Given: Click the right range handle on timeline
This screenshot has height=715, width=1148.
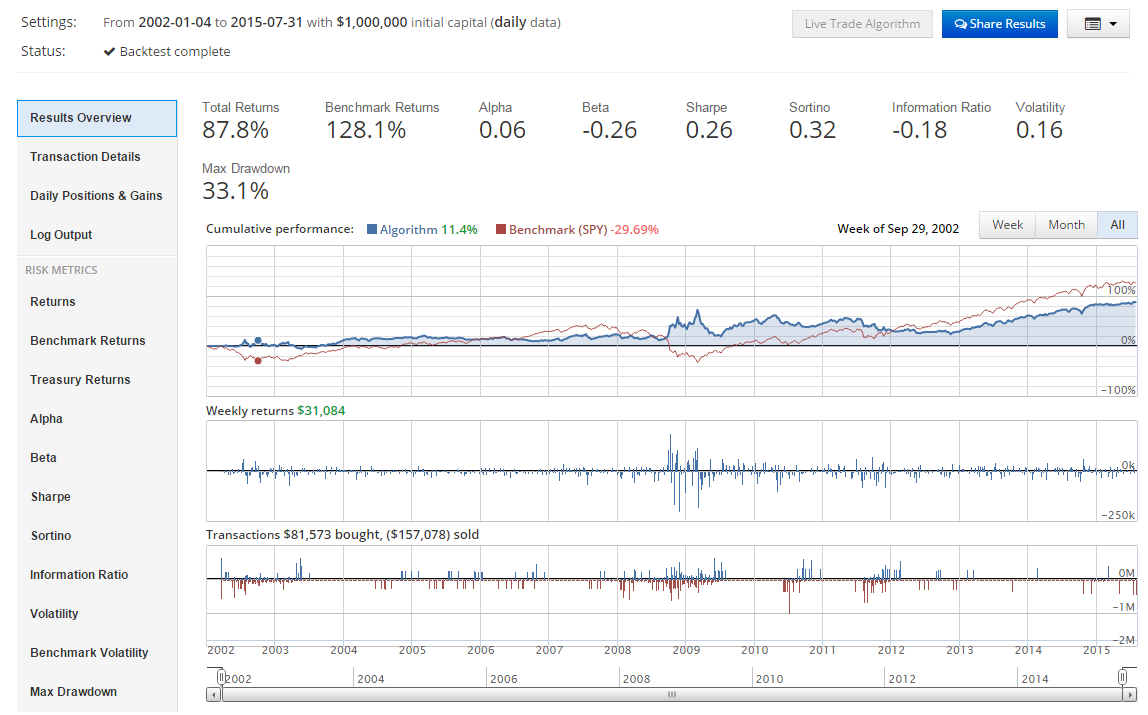Looking at the screenshot, I should (1122, 677).
